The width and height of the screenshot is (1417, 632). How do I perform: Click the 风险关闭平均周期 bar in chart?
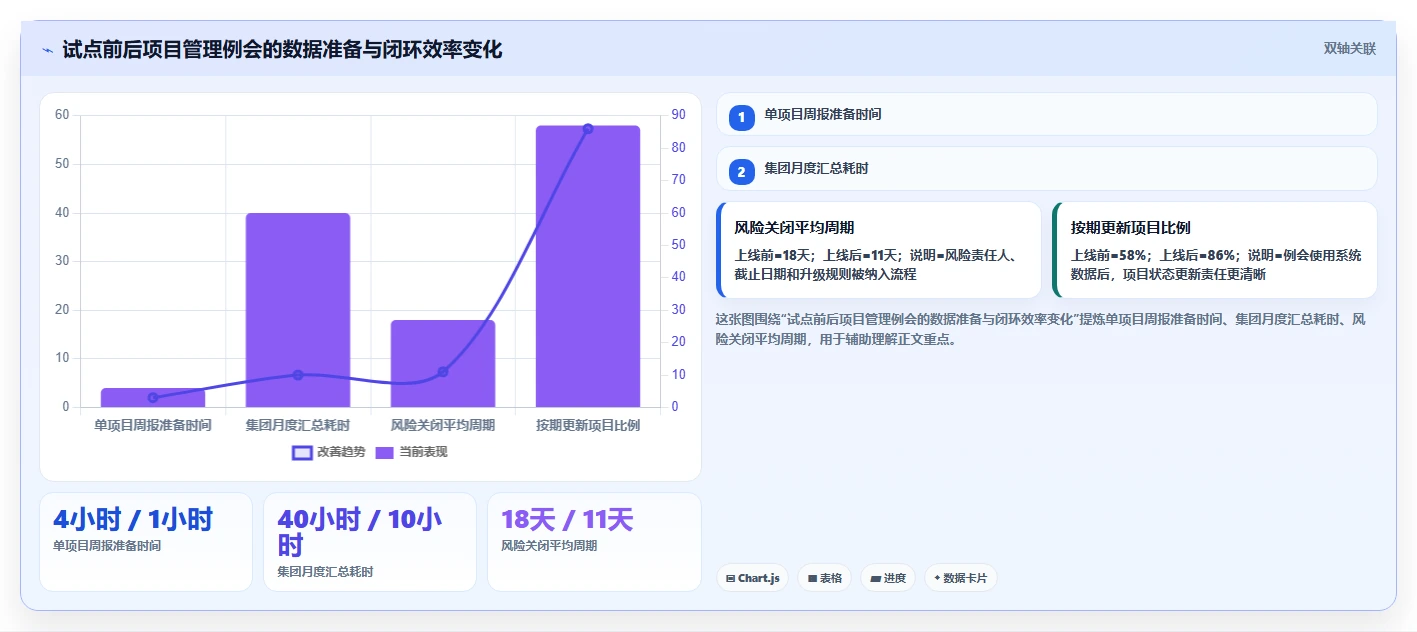tap(443, 363)
